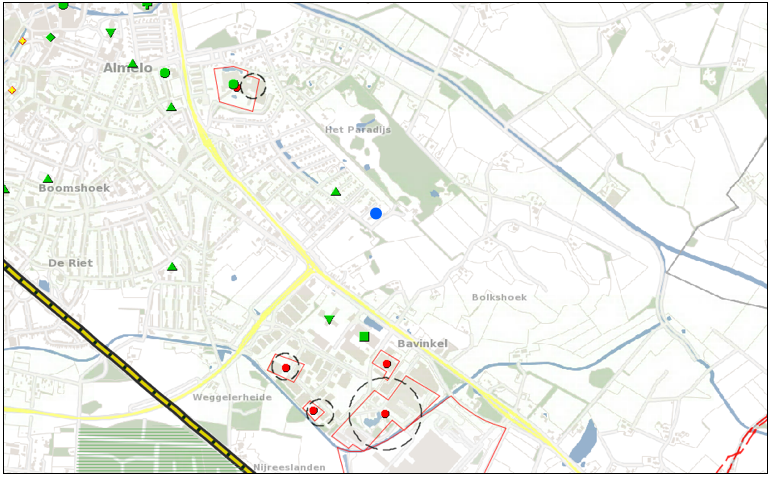The width and height of the screenshot is (771, 477).
Task: Click the red dot in the small dashed circle below Weggelerheide
Action: pos(313,411)
